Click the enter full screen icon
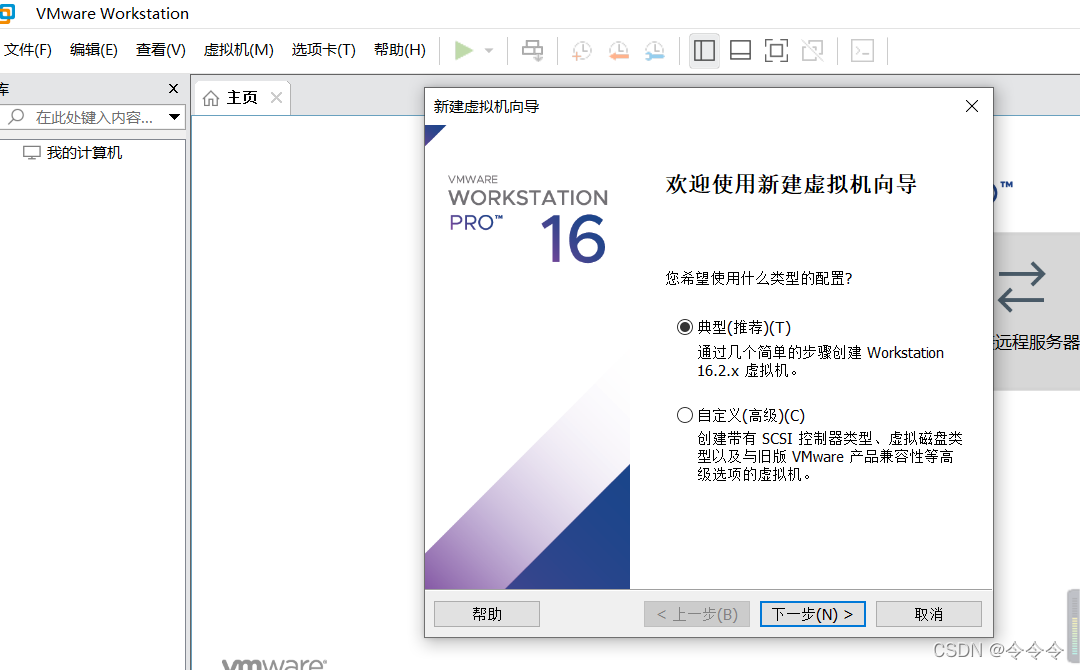The width and height of the screenshot is (1080, 670). (776, 50)
